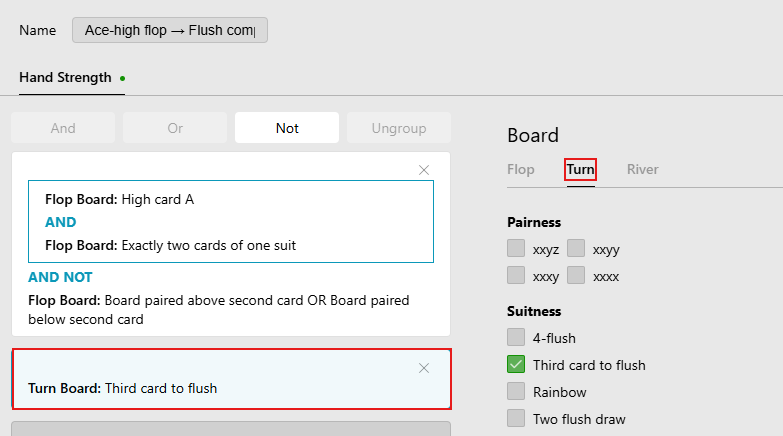This screenshot has width=783, height=436.
Task: Remove the flop board condition group
Action: [423, 170]
